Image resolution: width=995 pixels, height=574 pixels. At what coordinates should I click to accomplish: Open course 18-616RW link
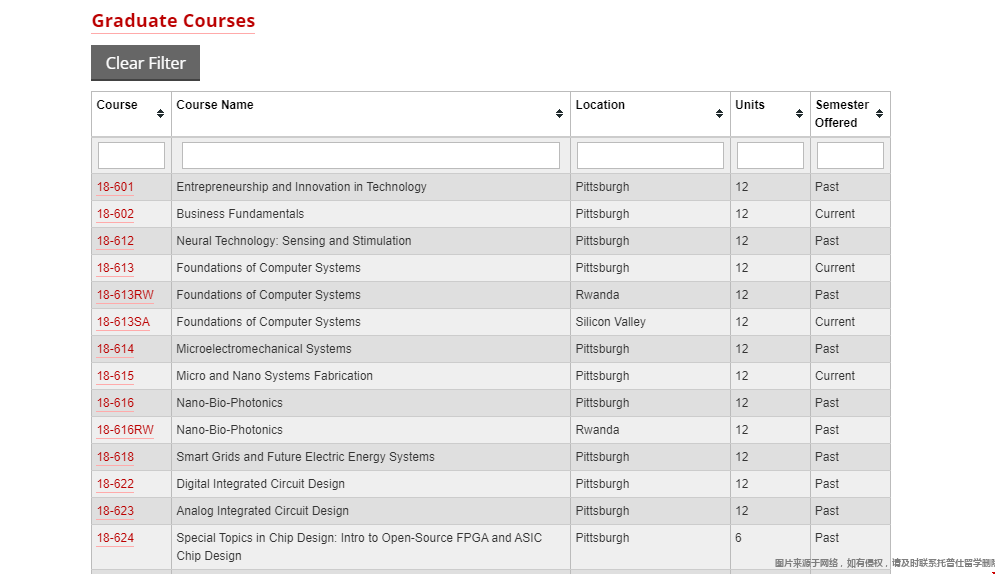tap(125, 429)
